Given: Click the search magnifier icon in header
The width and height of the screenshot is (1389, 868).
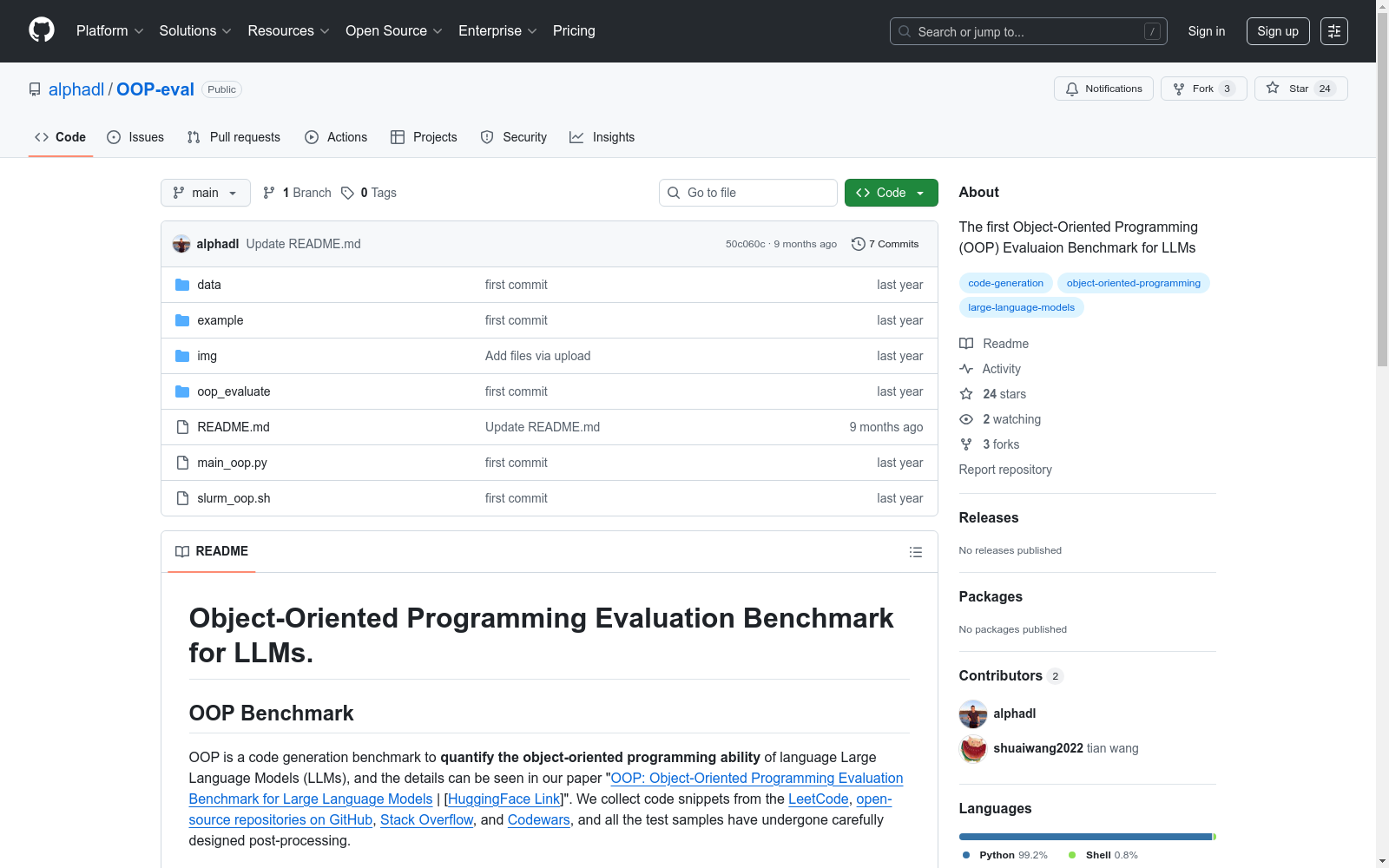Looking at the screenshot, I should click(x=905, y=31).
